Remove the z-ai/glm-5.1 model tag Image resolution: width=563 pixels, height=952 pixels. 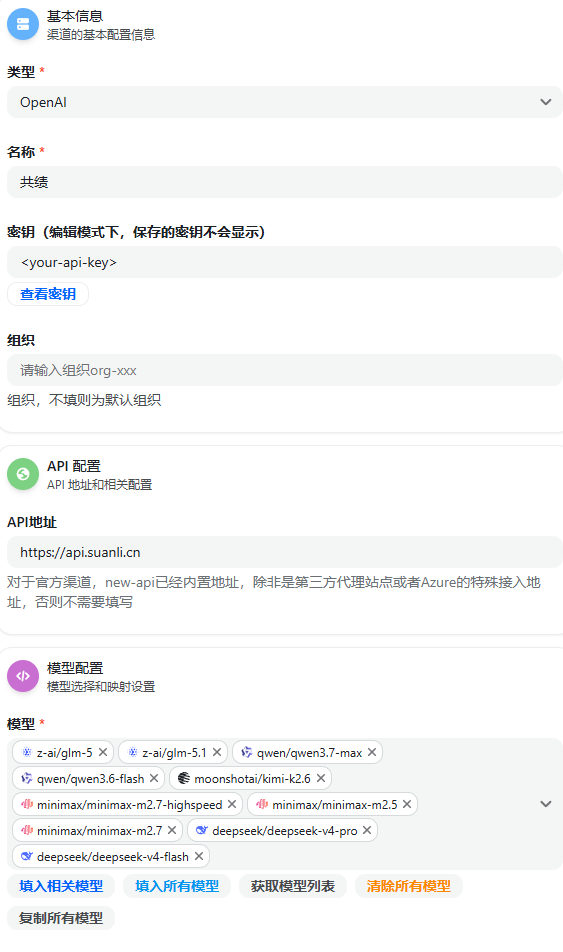point(217,752)
